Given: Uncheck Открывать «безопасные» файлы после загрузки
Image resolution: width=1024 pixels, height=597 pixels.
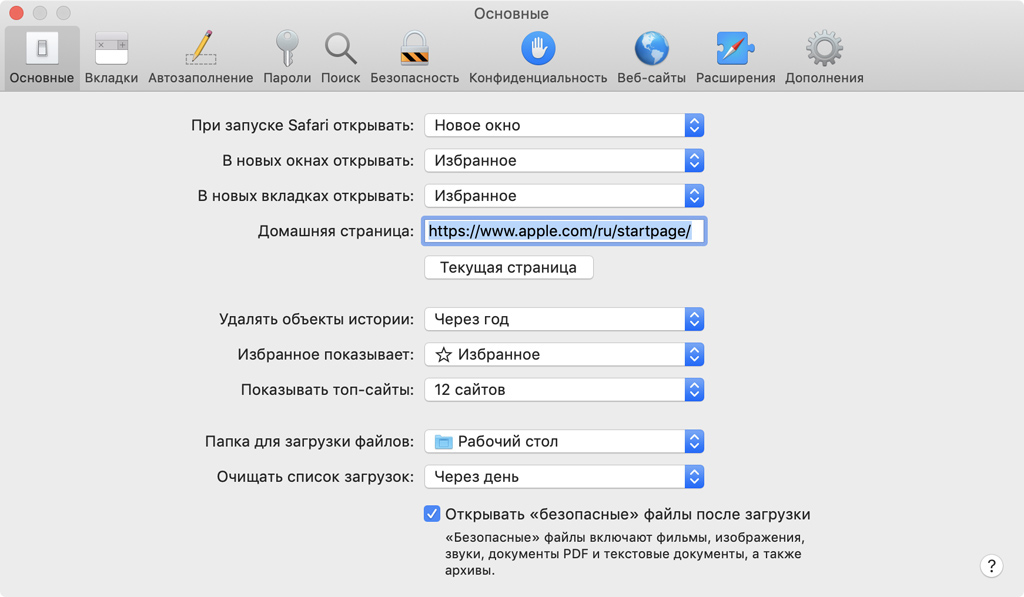Looking at the screenshot, I should click(x=432, y=514).
